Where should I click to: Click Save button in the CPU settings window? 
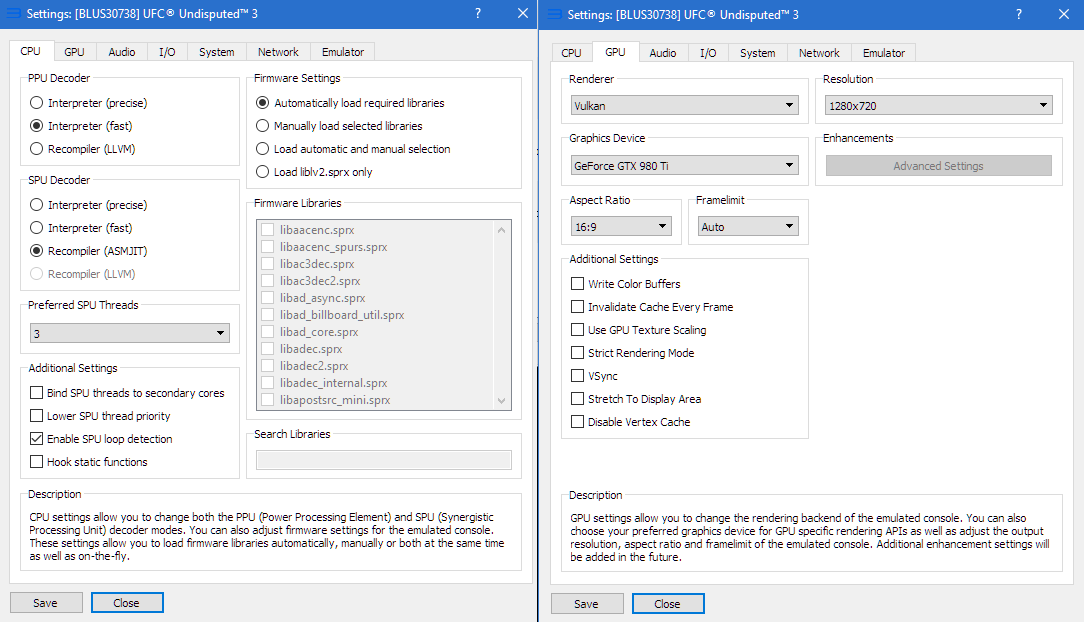coord(45,603)
